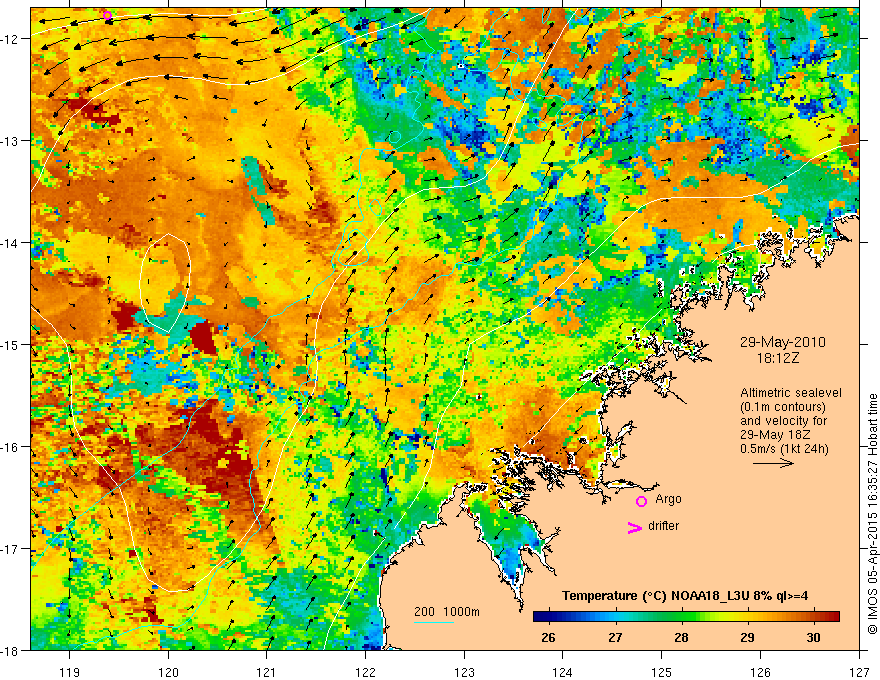Click the 'Temperature (°C) NOAA18_L3U 8% ql>=4' title

pos(685,596)
